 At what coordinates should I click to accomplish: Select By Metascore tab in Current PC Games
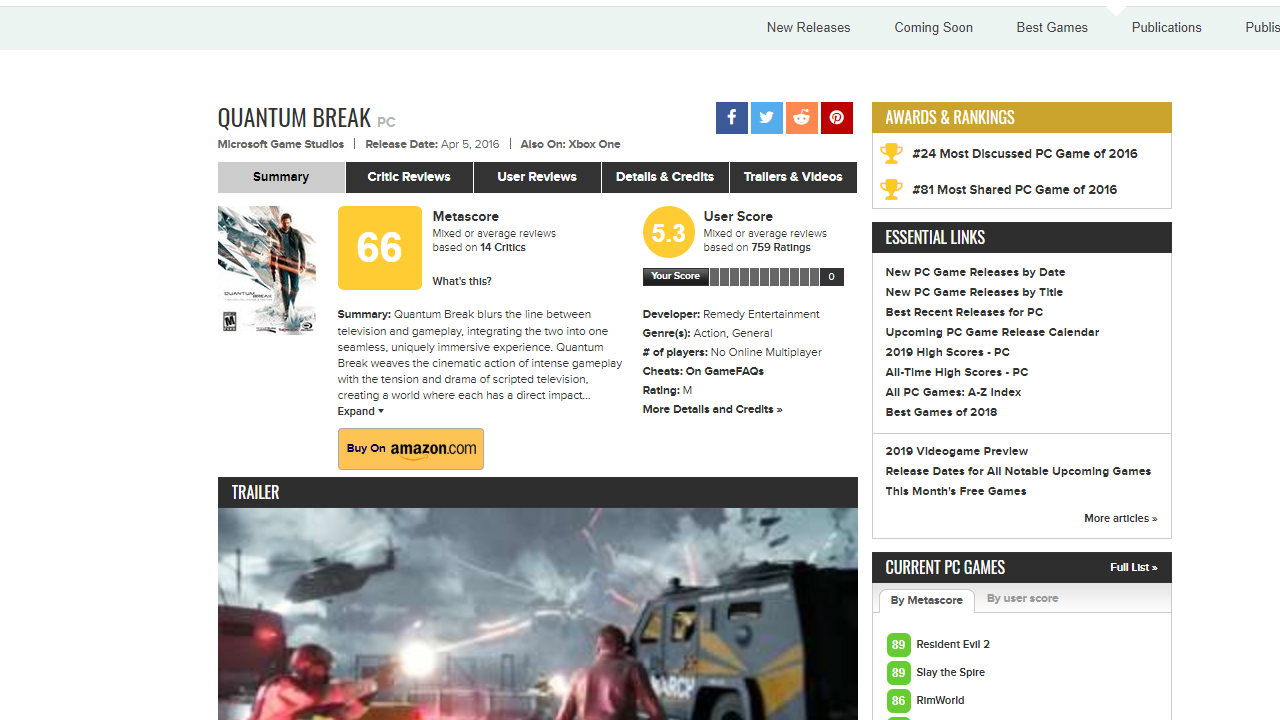point(927,600)
